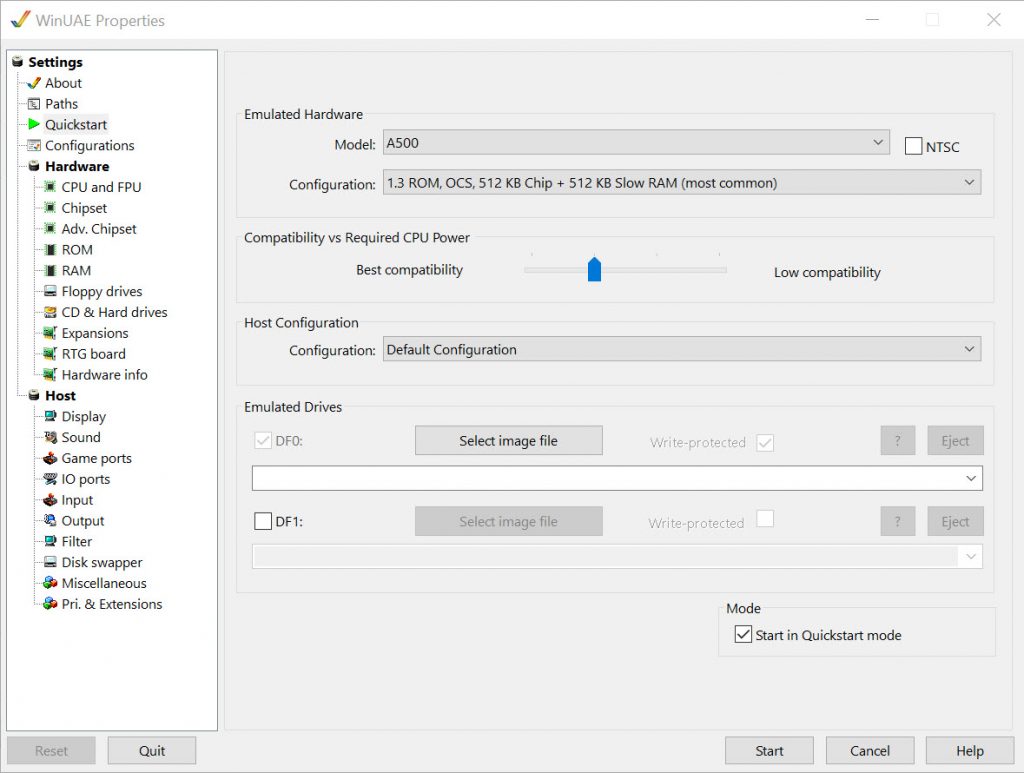
Task: Click the Reset button
Action: (x=51, y=751)
